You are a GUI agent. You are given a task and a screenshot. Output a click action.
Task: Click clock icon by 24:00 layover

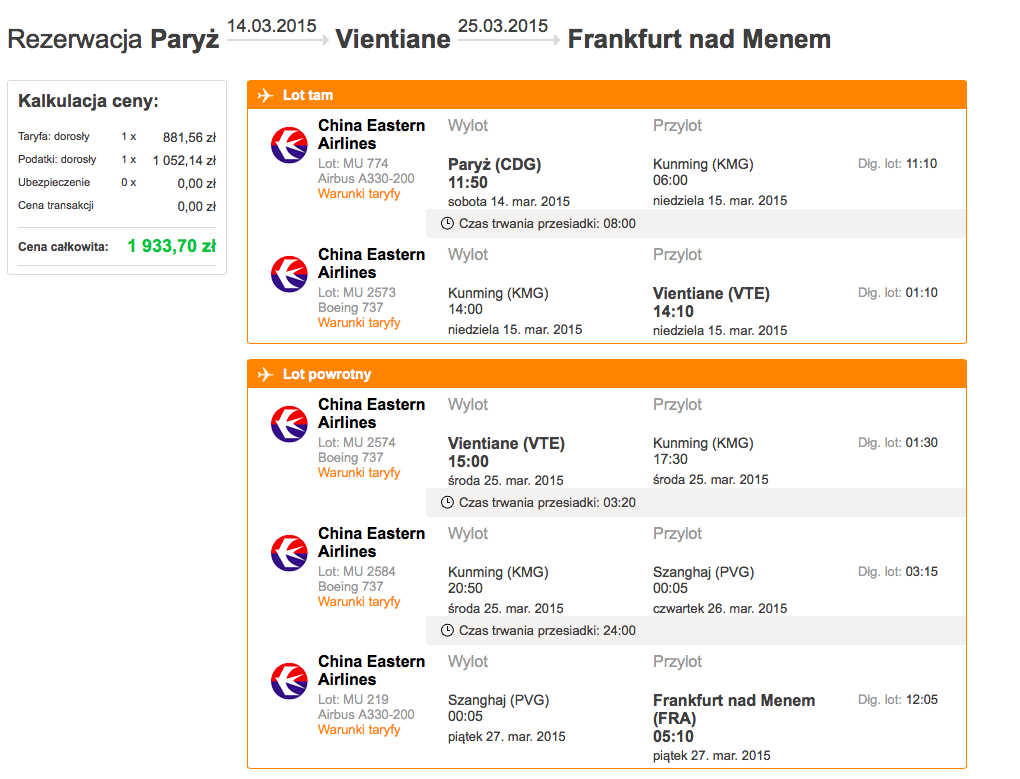[x=447, y=631]
